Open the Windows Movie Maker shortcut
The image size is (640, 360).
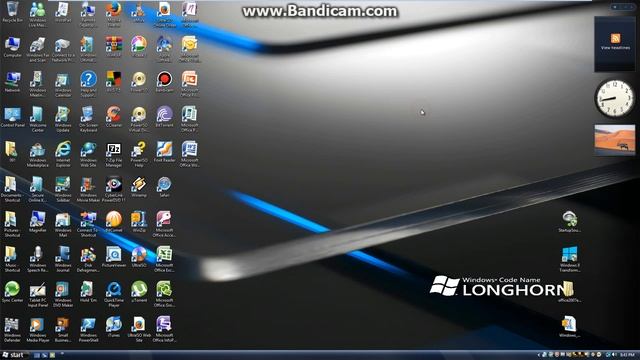point(88,189)
